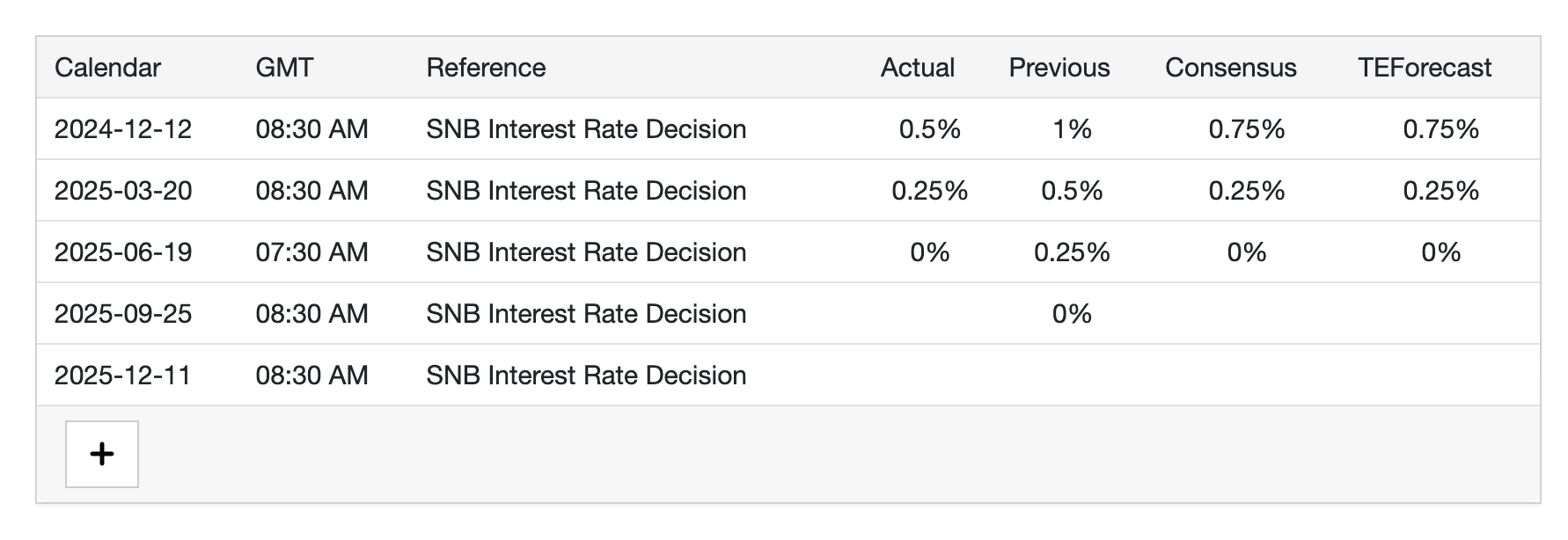Open SNB Interest Rate Decision for December 2025
Image resolution: width=1568 pixels, height=540 pixels.
tap(586, 376)
